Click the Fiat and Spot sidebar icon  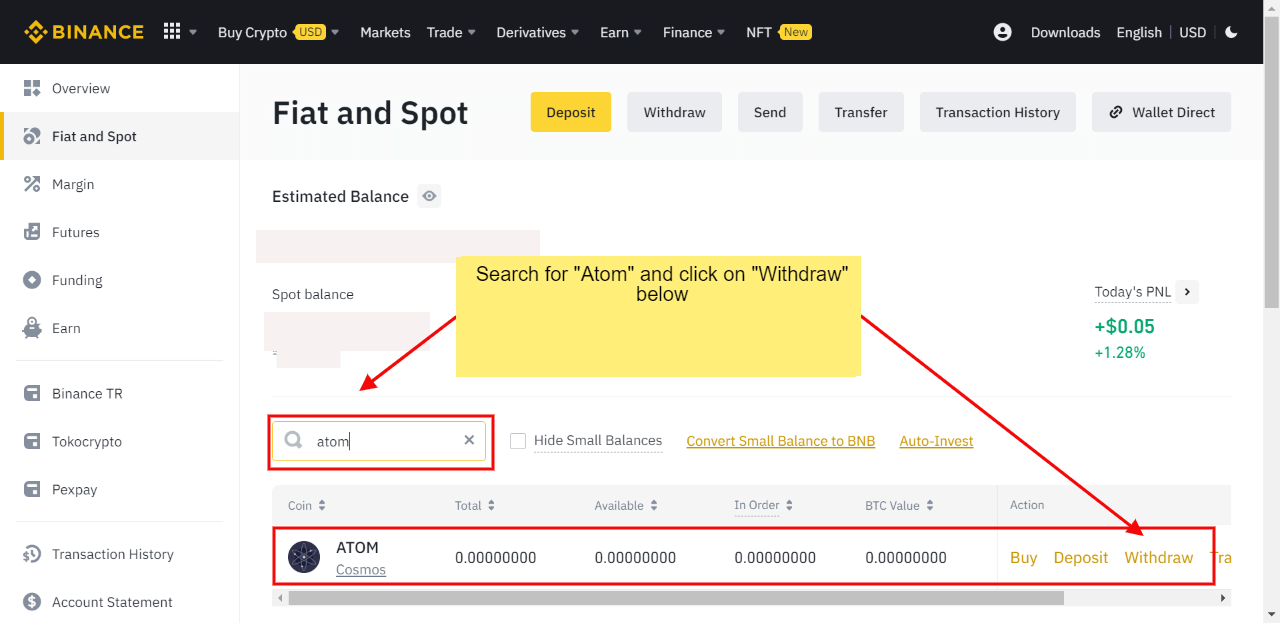pyautogui.click(x=32, y=136)
